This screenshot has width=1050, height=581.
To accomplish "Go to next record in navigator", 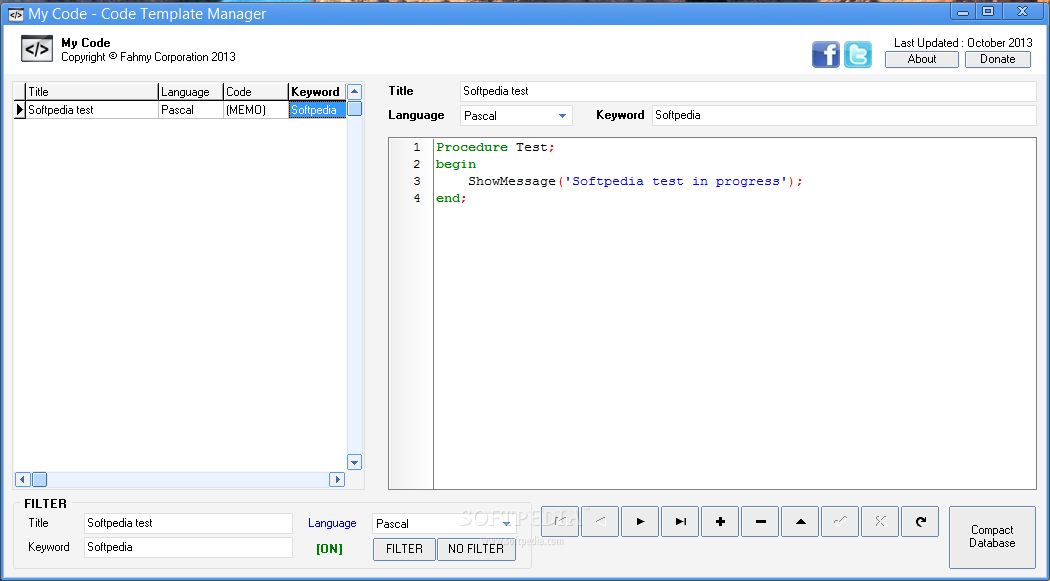I will 640,521.
